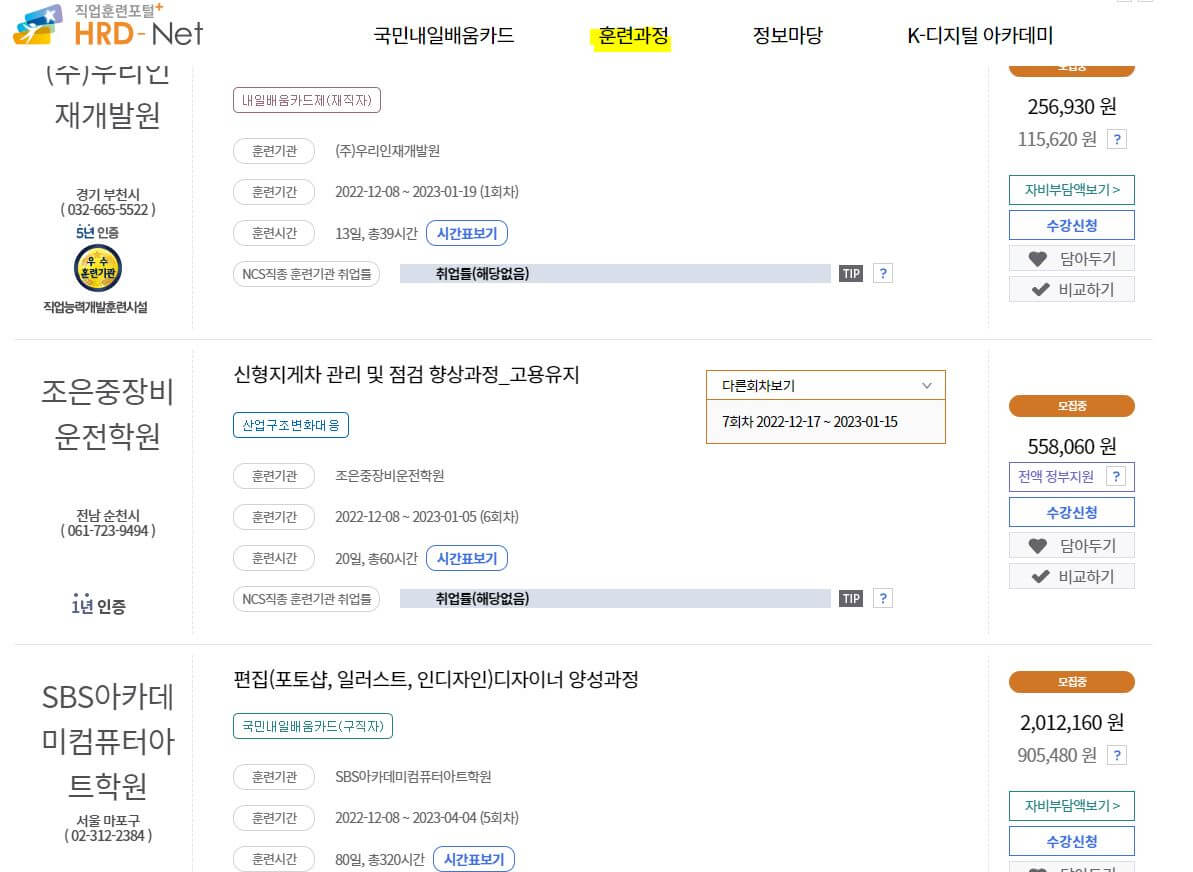Click the 5년 인증 label
Viewport: 1193px width, 872px height.
pos(97,233)
